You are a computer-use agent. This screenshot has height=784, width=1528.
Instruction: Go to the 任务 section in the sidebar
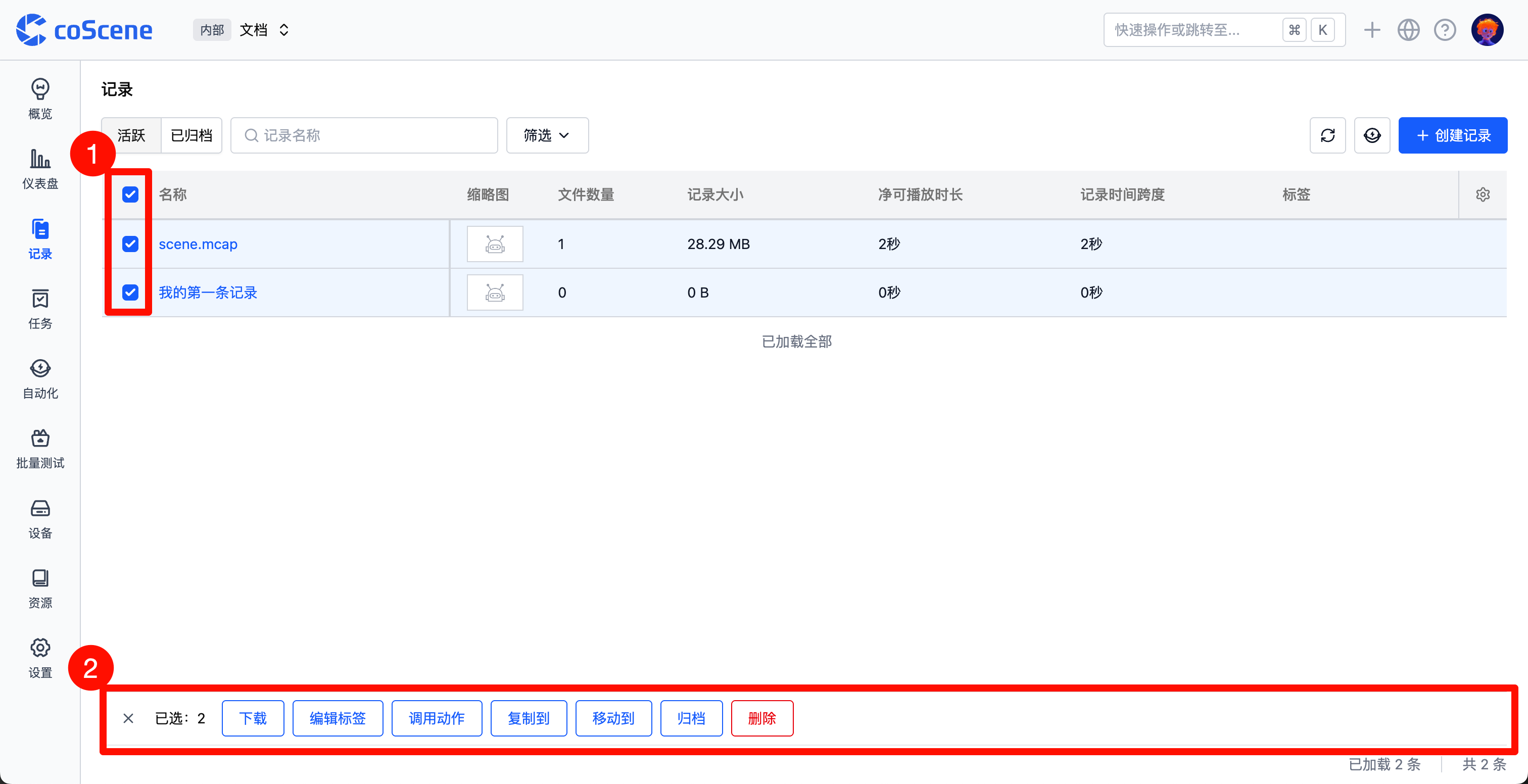[39, 309]
